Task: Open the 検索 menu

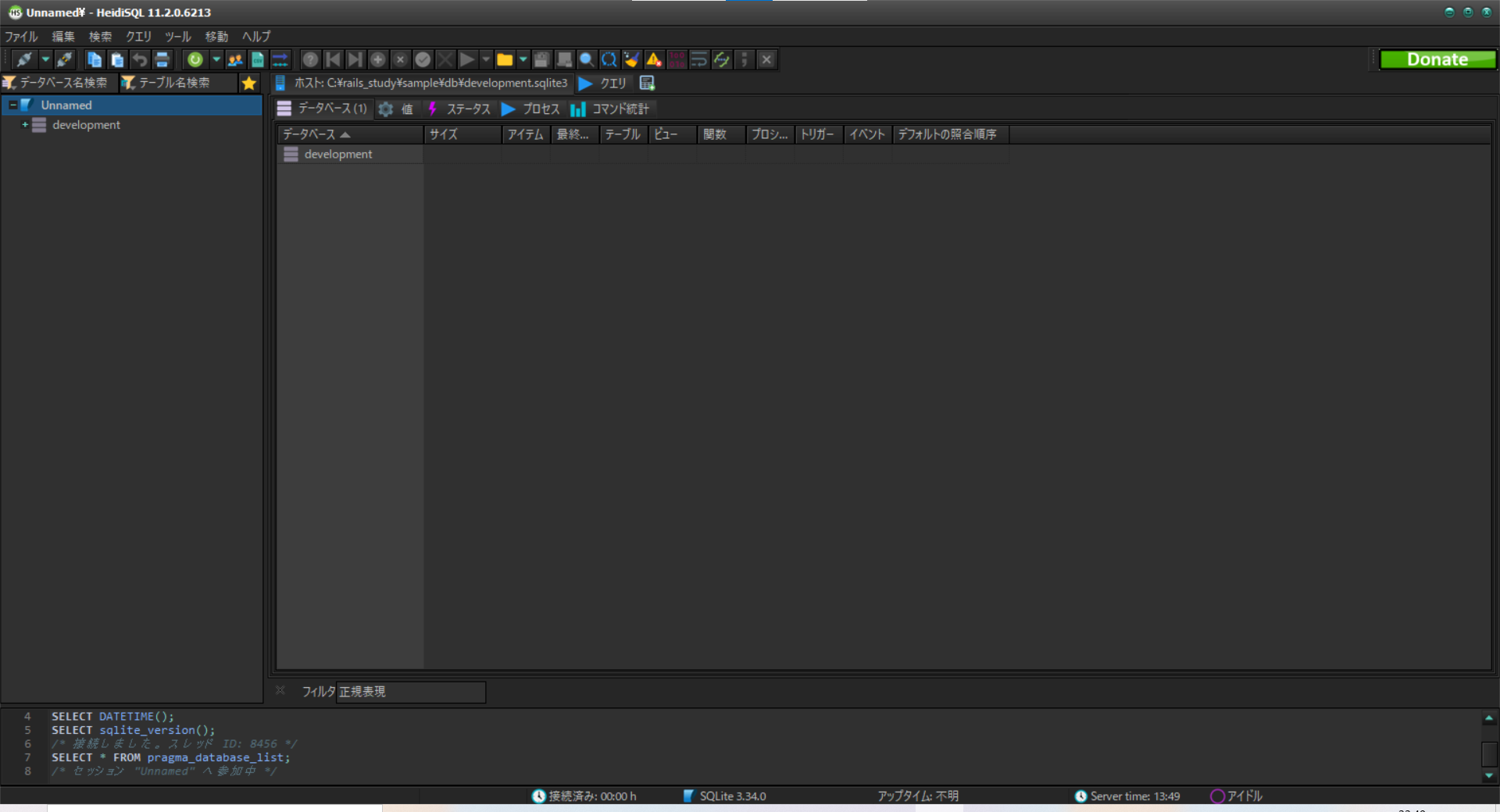Action: coord(100,37)
